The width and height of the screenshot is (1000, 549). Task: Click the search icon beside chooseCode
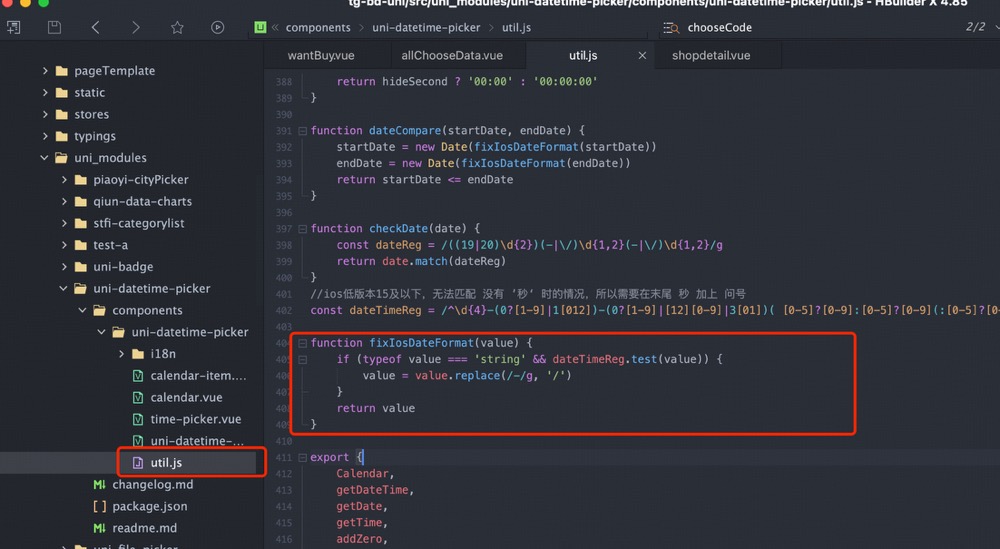[669, 28]
